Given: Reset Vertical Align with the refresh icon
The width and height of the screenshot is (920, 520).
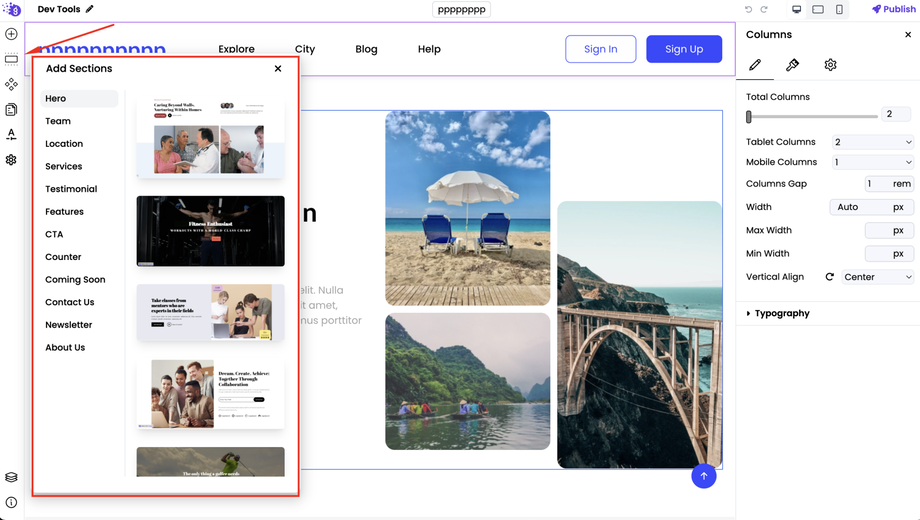Looking at the screenshot, I should tap(829, 277).
